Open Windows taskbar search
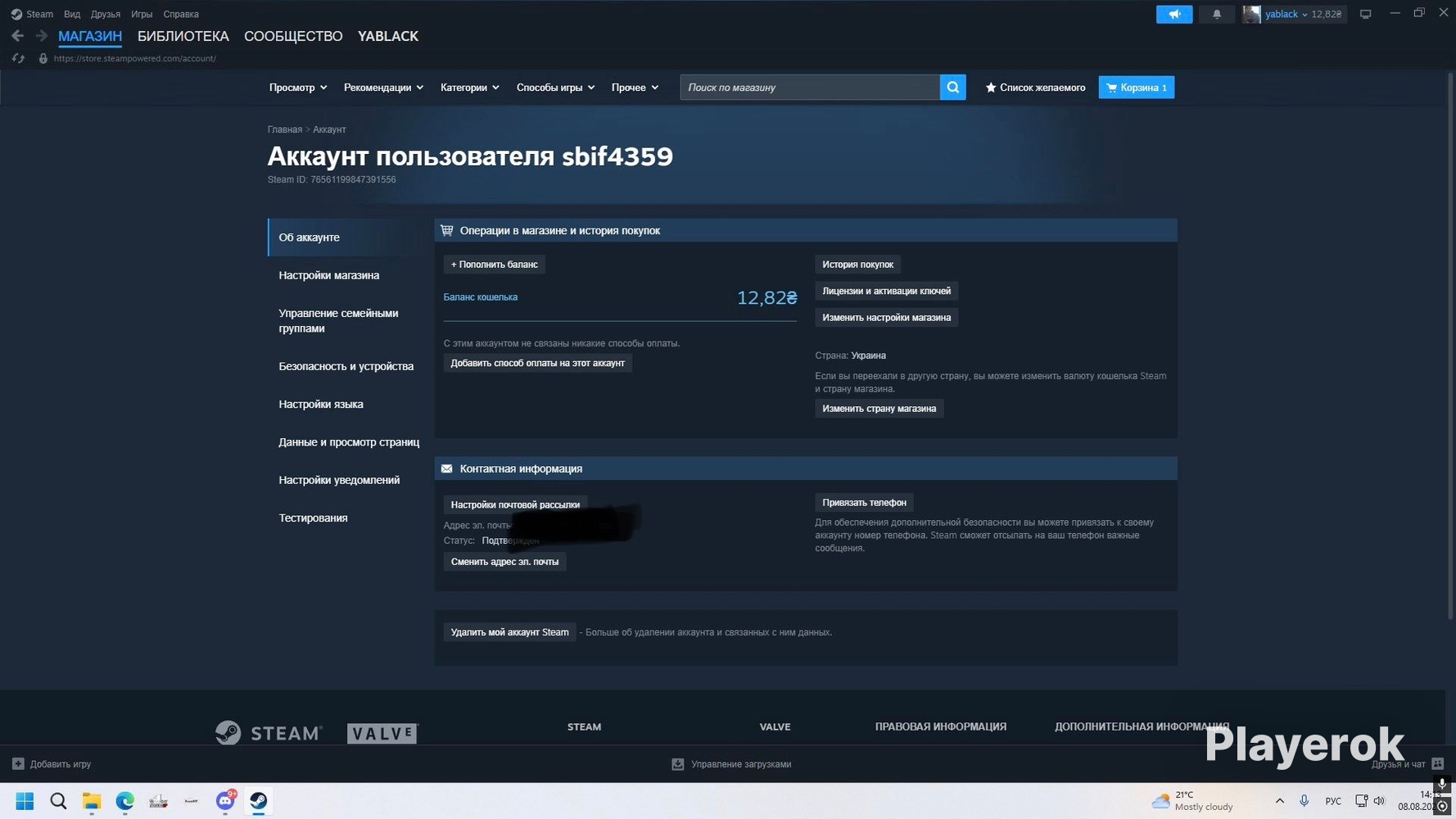 click(x=58, y=801)
